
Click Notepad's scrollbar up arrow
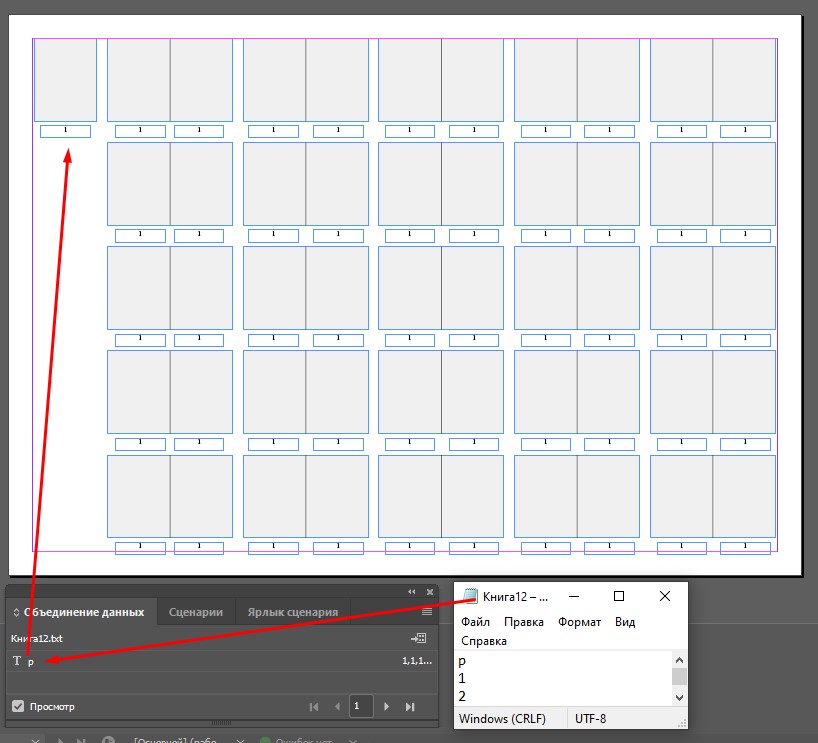tap(679, 660)
